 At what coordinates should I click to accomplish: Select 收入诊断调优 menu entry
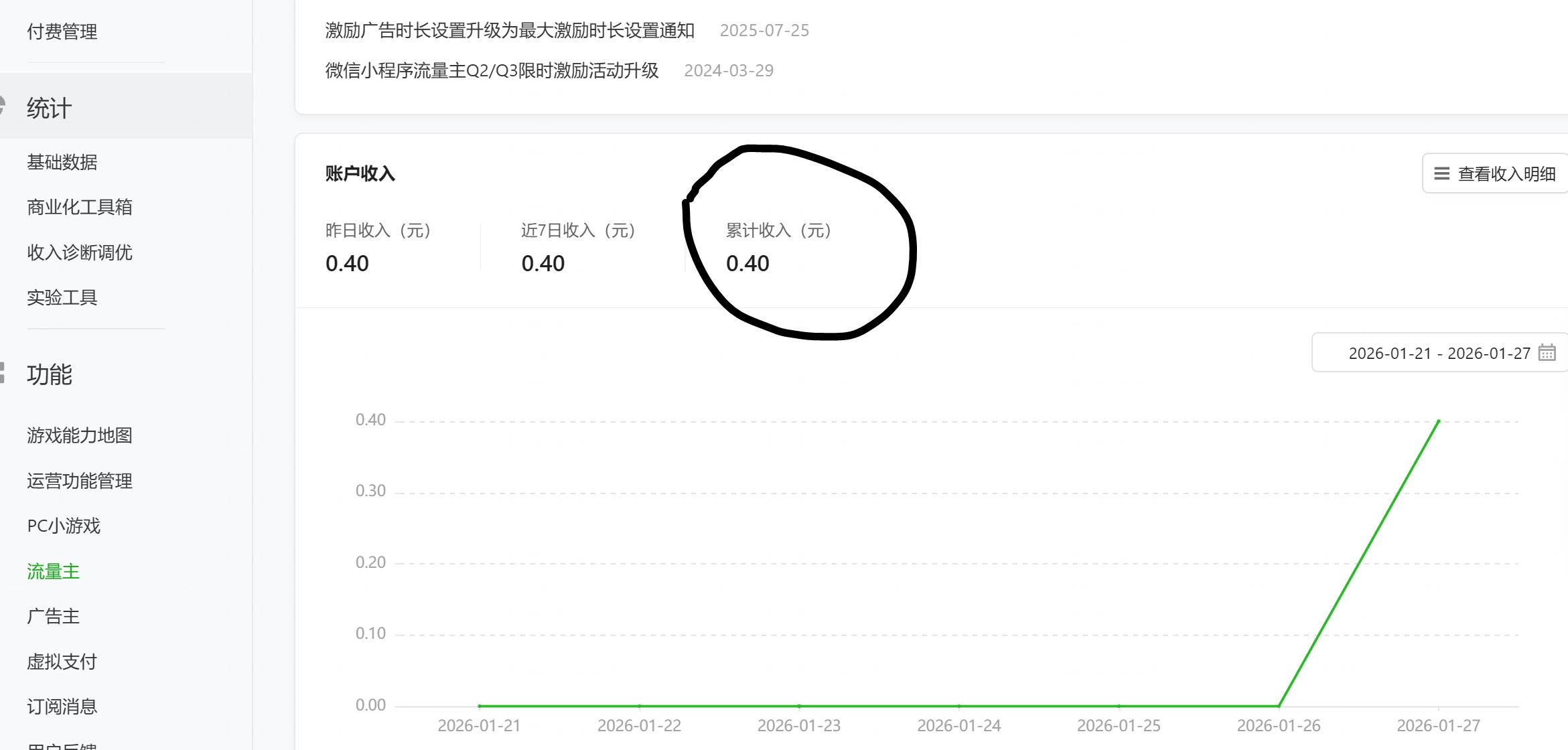[x=80, y=252]
